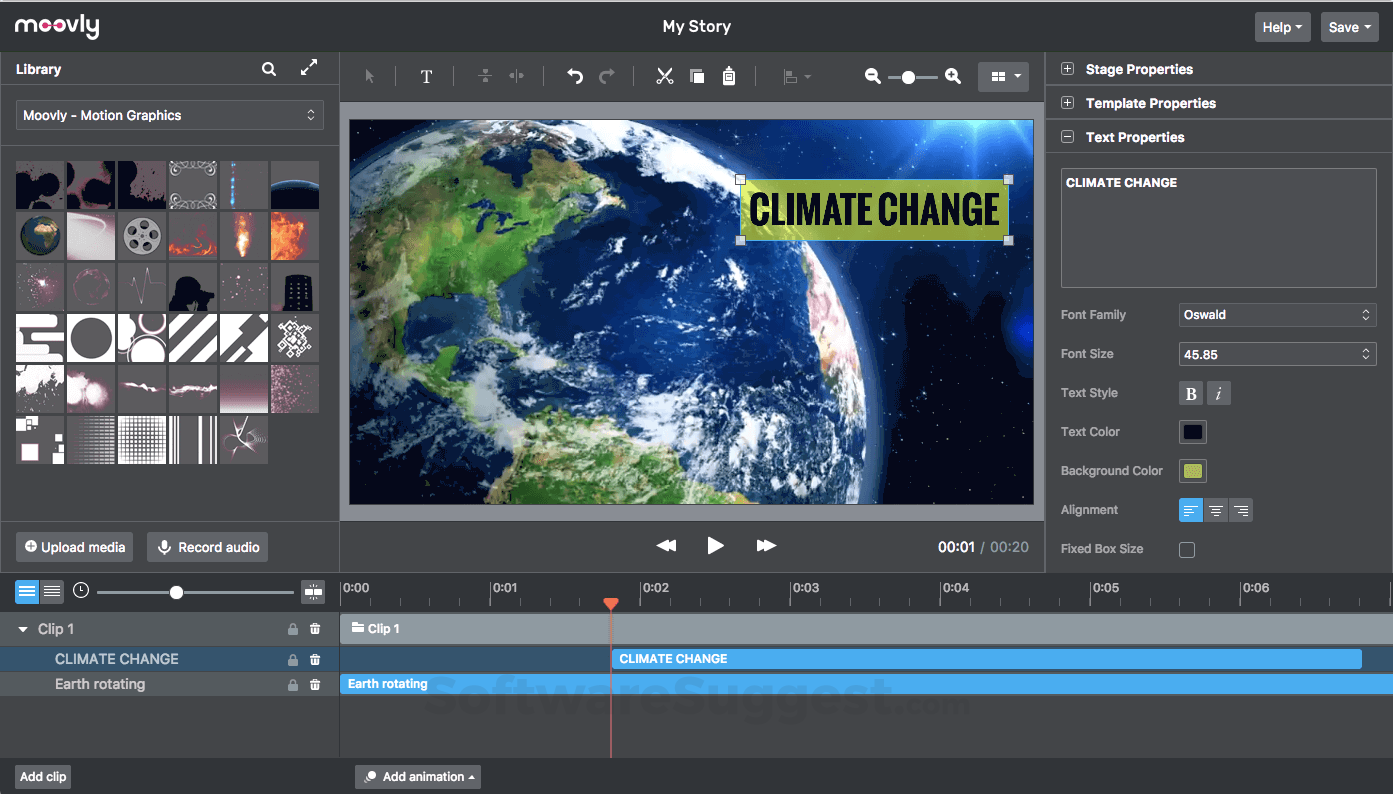Click the Undo arrow icon

coord(575,77)
